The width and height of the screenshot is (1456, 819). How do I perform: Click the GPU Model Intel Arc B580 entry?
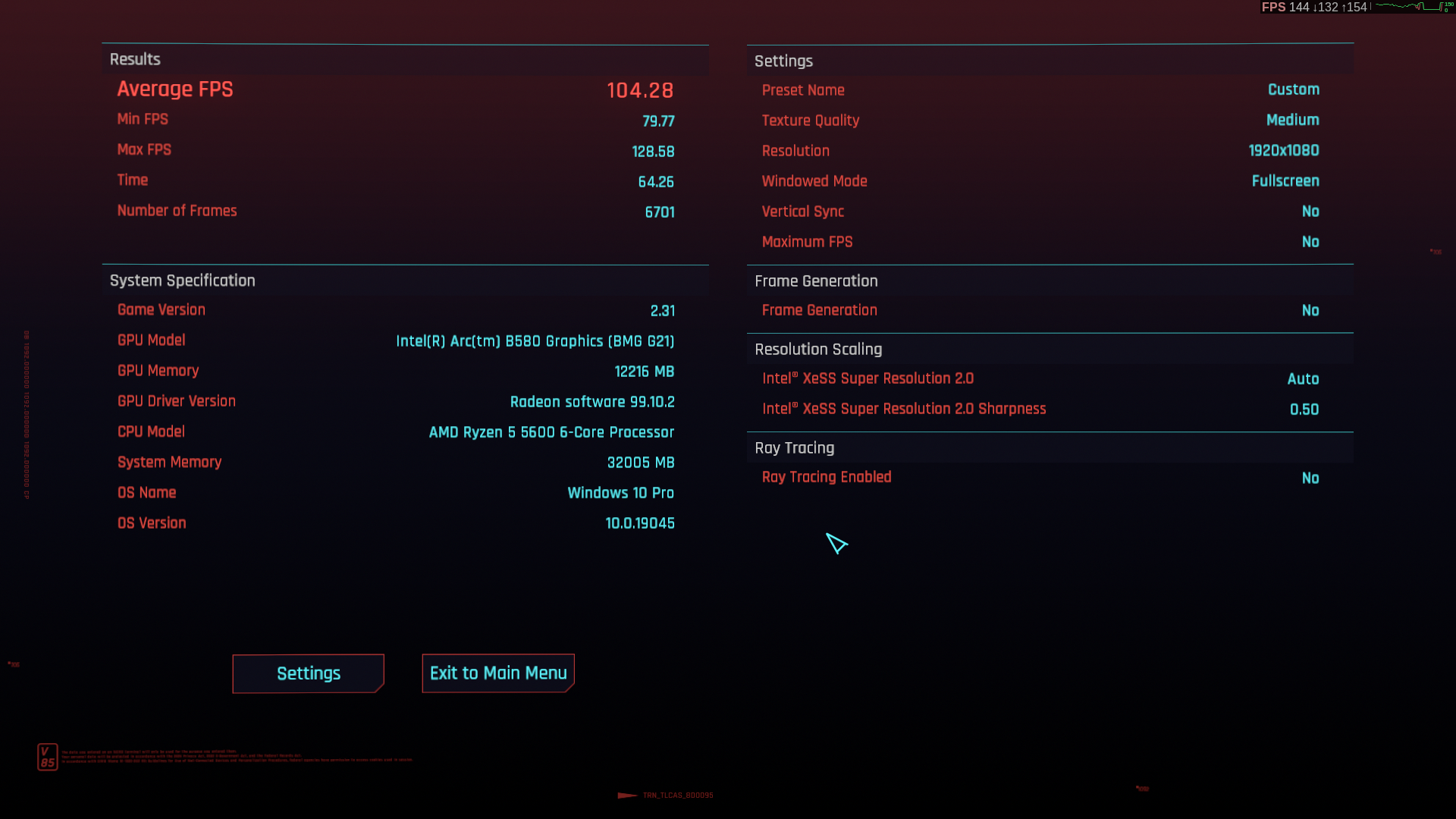(535, 341)
